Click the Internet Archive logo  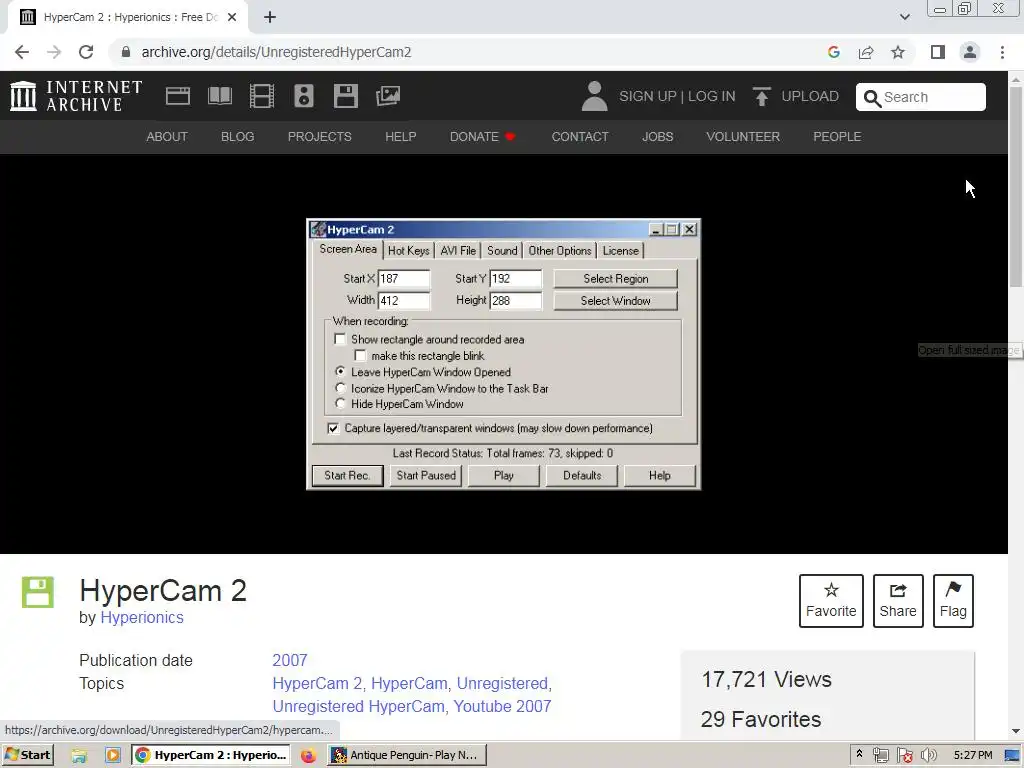(76, 96)
